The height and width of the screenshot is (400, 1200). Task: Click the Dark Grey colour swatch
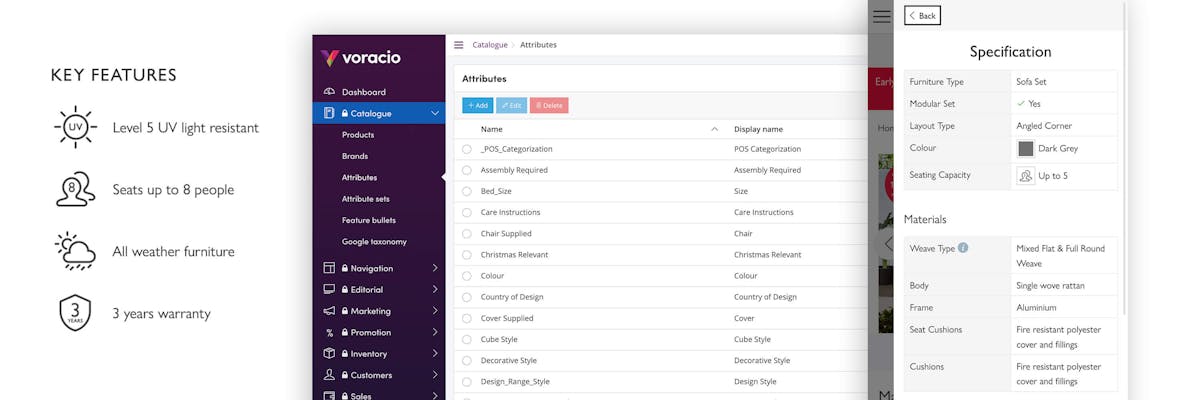click(x=1025, y=148)
